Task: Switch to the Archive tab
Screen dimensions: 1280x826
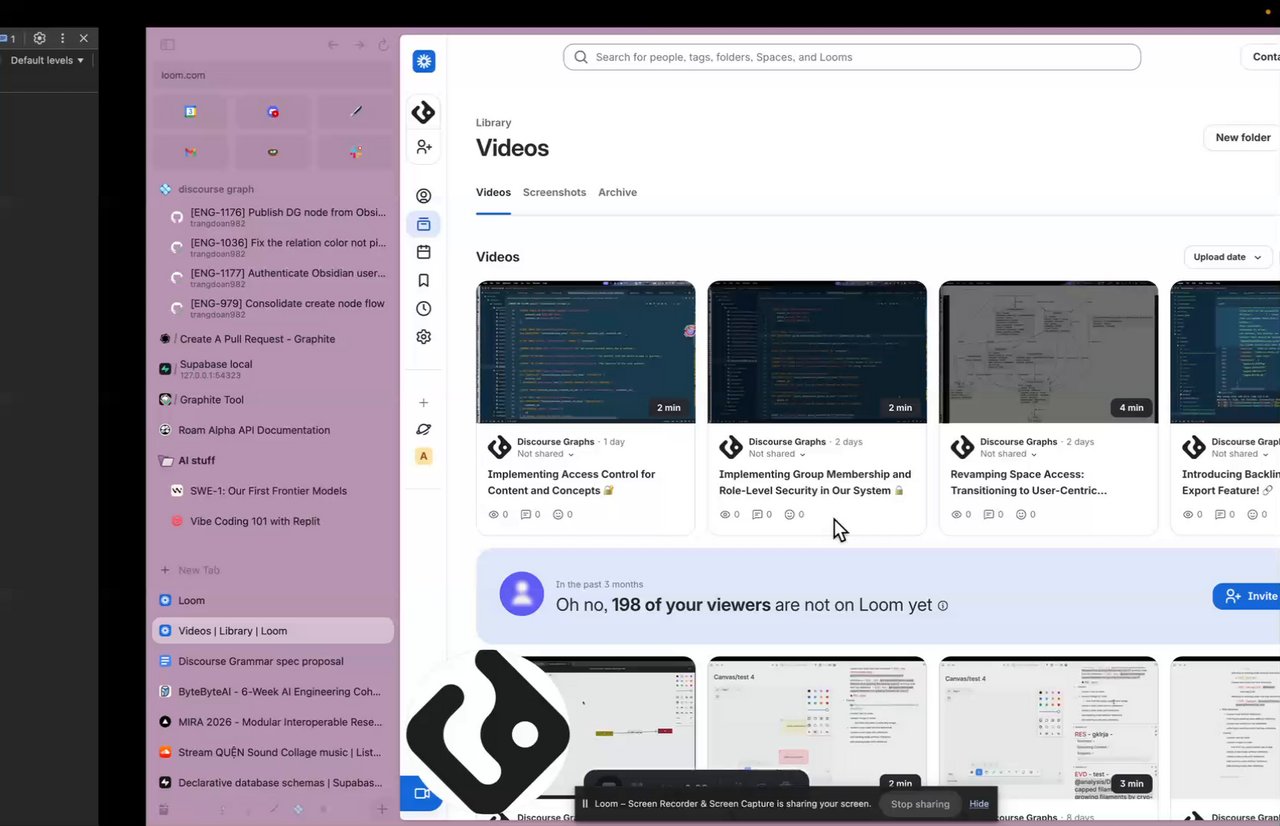Action: 617,192
